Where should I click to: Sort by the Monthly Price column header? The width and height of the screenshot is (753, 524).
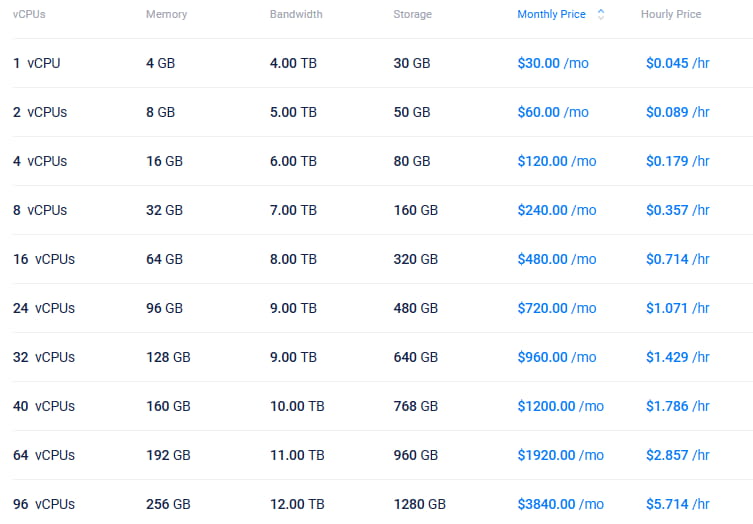[x=551, y=15]
